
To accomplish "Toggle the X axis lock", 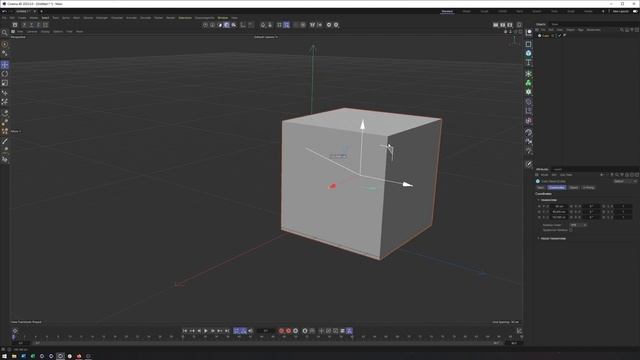I will (24, 25).
